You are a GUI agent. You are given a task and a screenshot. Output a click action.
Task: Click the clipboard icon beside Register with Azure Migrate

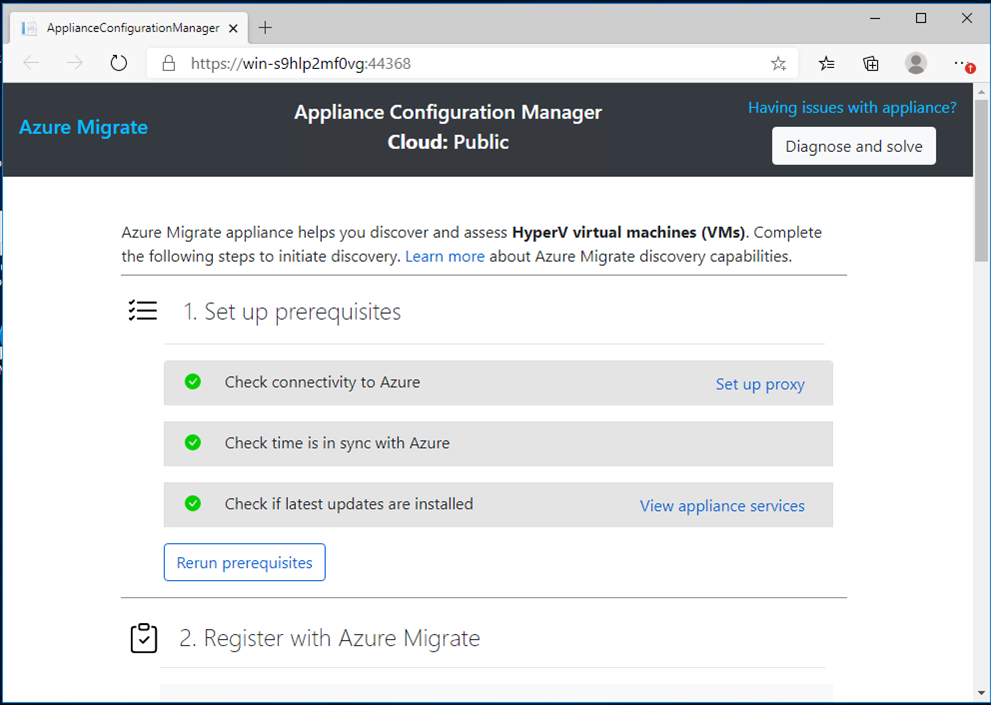(143, 637)
